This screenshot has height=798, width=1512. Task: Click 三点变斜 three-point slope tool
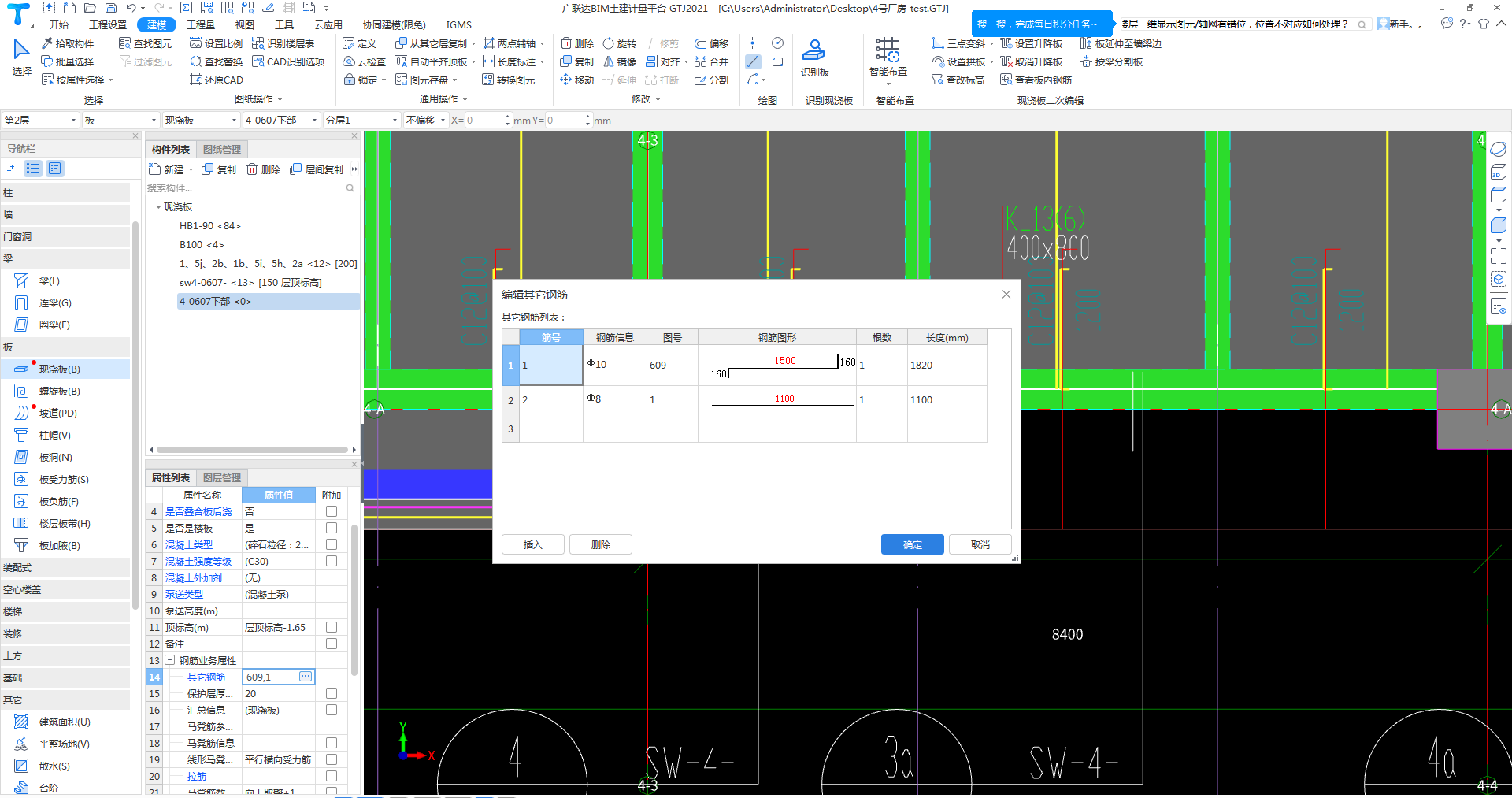click(x=958, y=43)
